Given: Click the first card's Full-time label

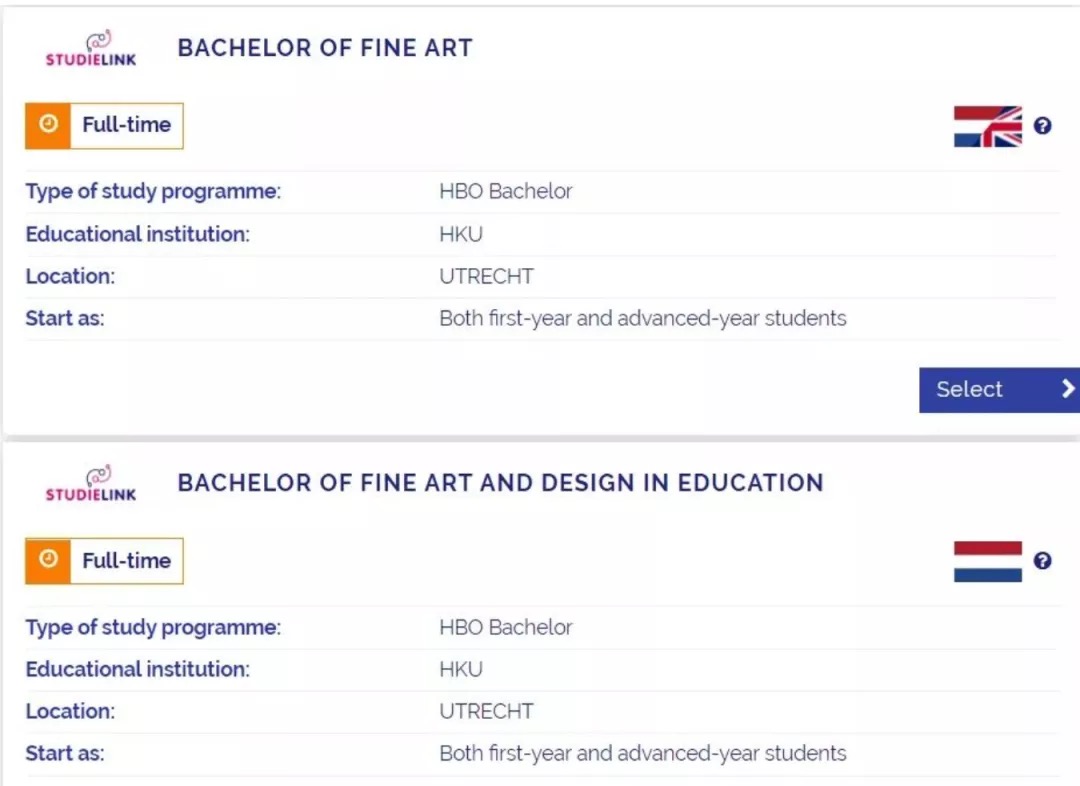Looking at the screenshot, I should coord(127,125).
